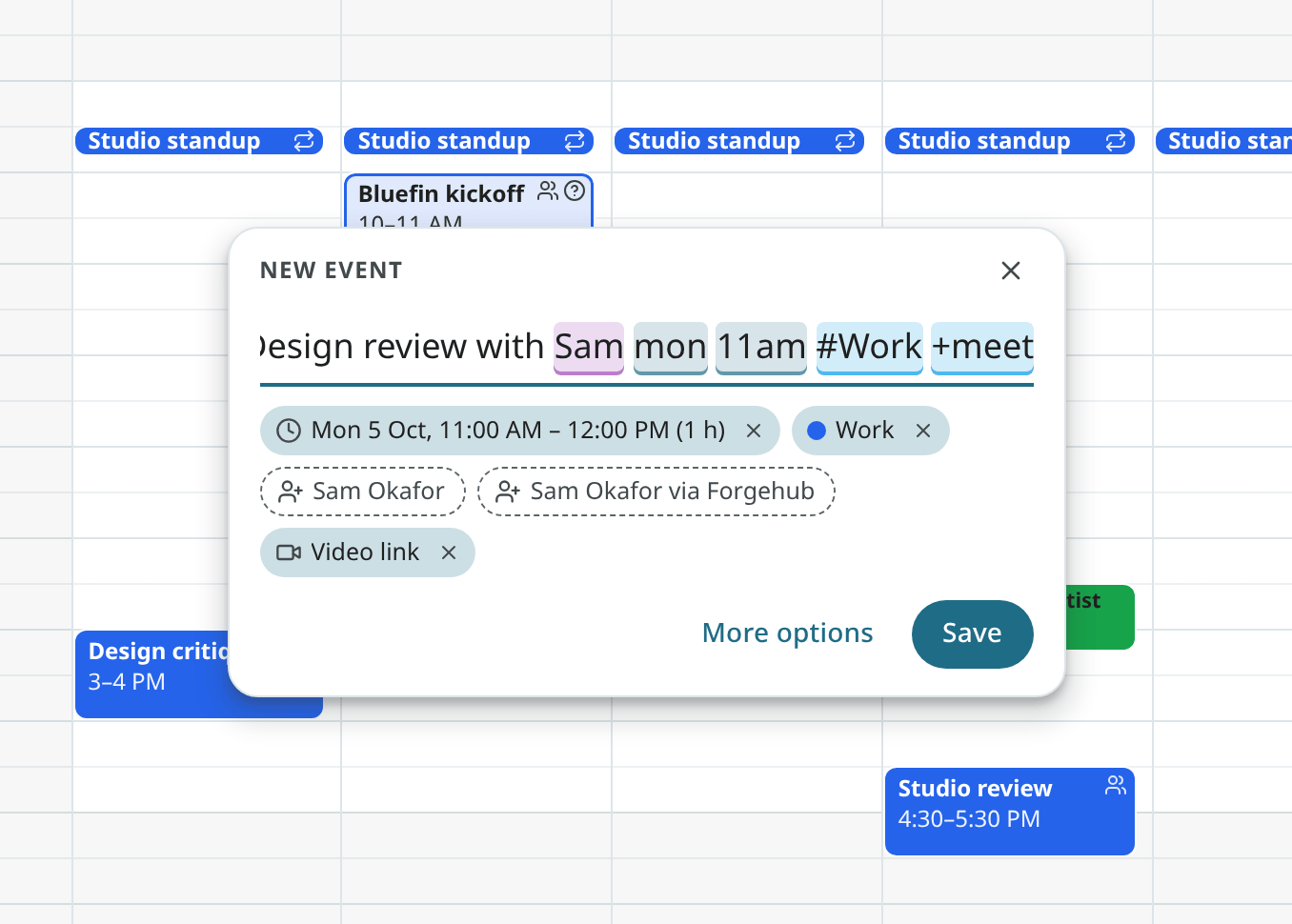Screen dimensions: 1292x924
Task: Click the Mon 5 Oct date and time text
Action: click(x=518, y=431)
